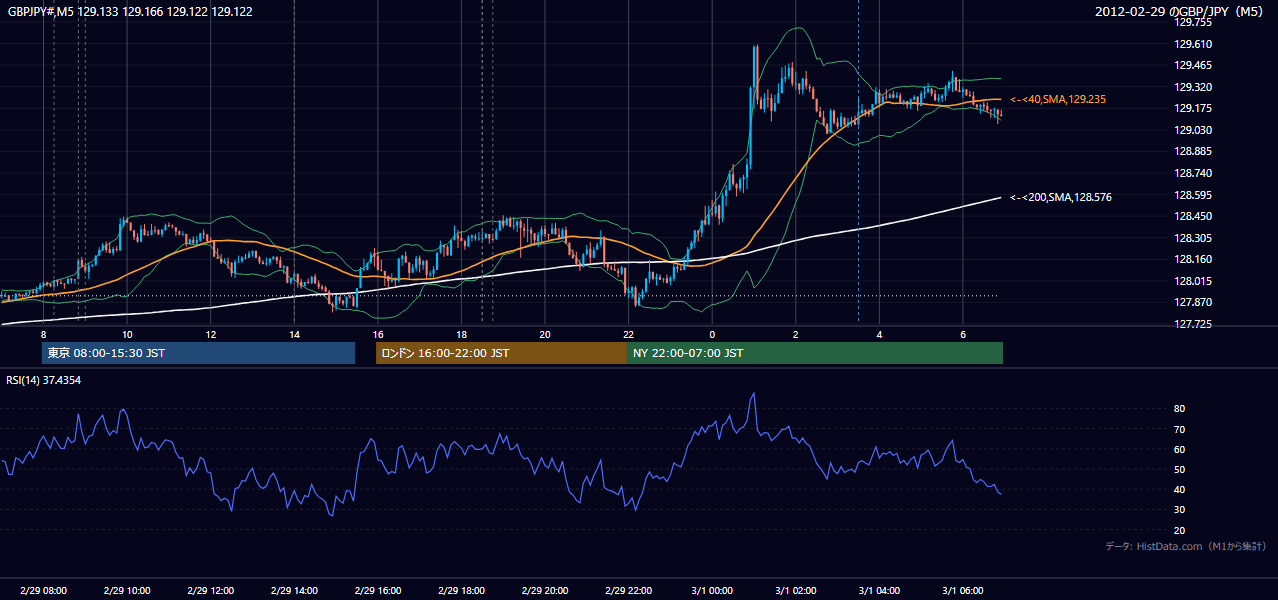Click the RSI(14) 37.4354 indicator label

pos(44,380)
